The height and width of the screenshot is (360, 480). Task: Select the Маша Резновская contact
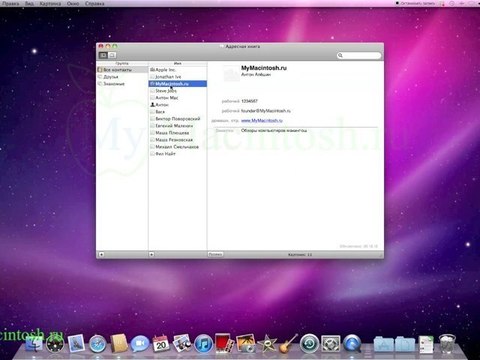pos(178,140)
